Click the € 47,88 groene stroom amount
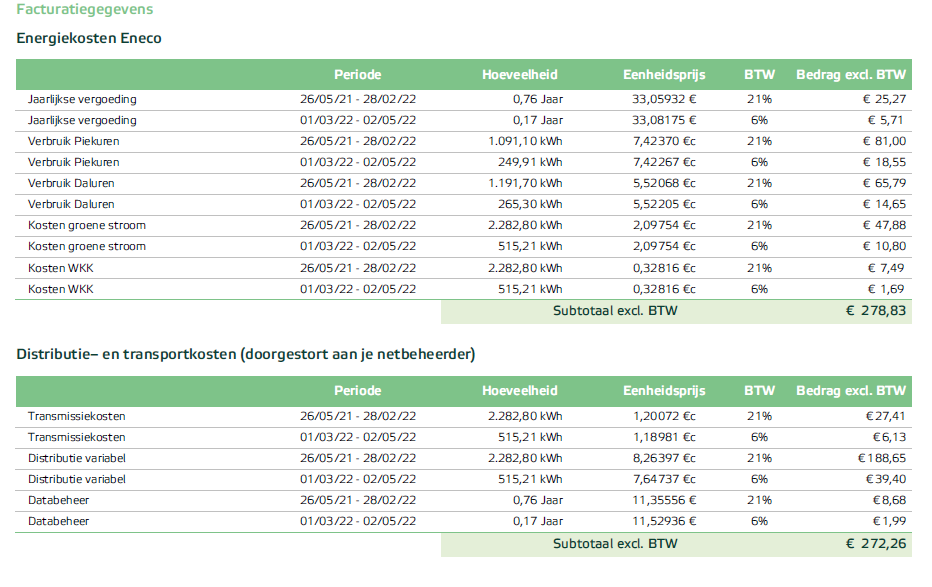Screen dimensions: 932x587 886,225
